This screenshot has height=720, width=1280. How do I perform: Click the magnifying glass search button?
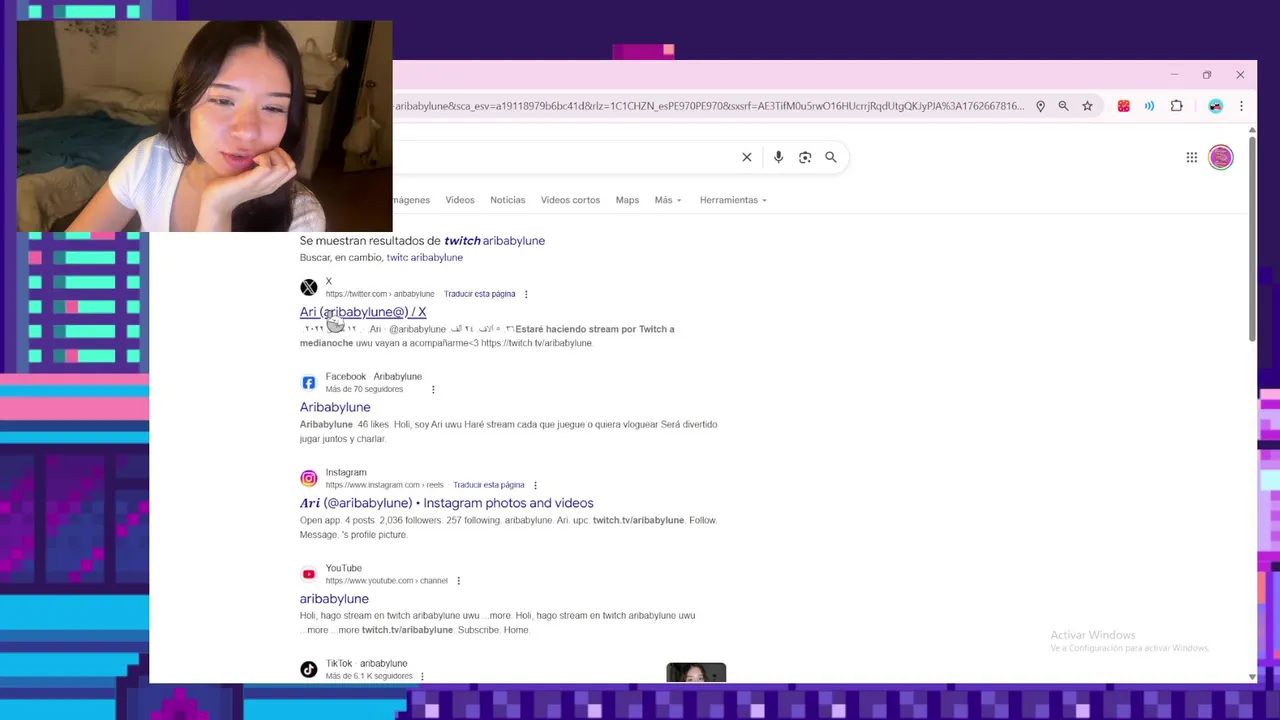point(831,157)
